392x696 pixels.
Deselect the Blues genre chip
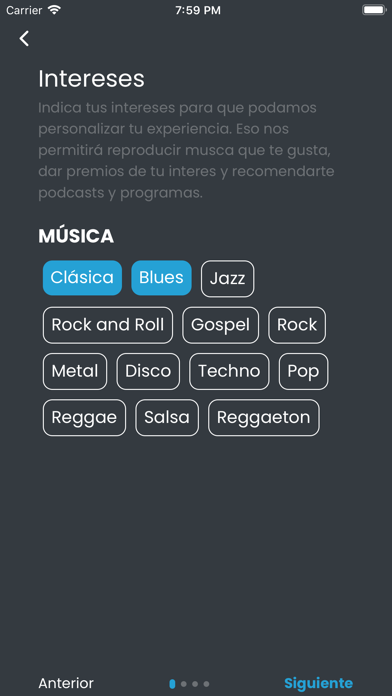click(x=161, y=278)
